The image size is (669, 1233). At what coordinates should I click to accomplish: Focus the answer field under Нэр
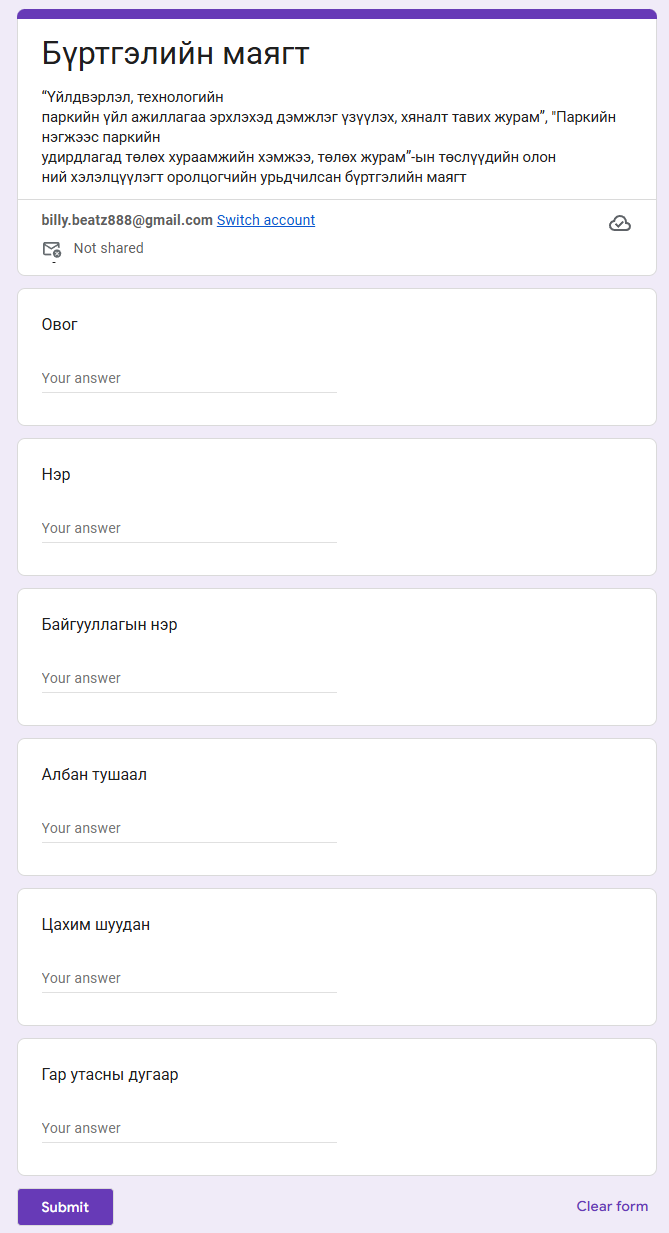[189, 529]
